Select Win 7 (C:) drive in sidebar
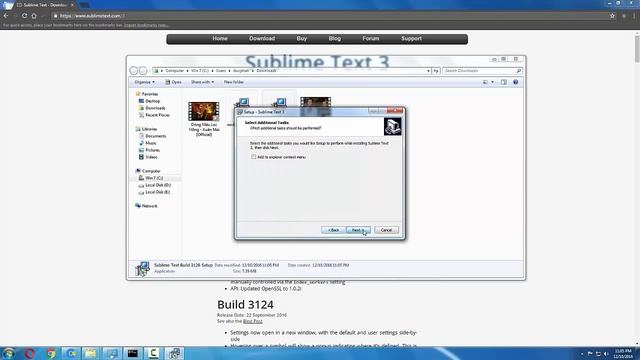This screenshot has width=640, height=360. [x=151, y=178]
